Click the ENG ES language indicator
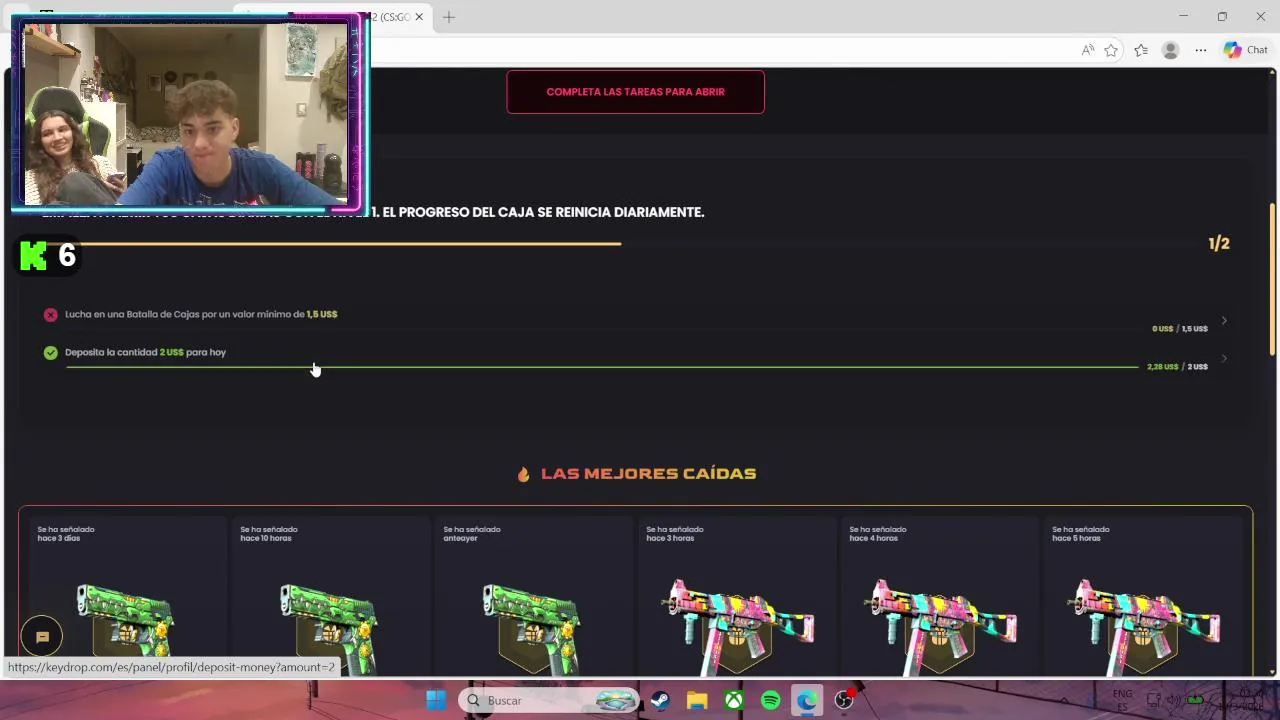Image resolution: width=1280 pixels, height=720 pixels. coord(1123,700)
